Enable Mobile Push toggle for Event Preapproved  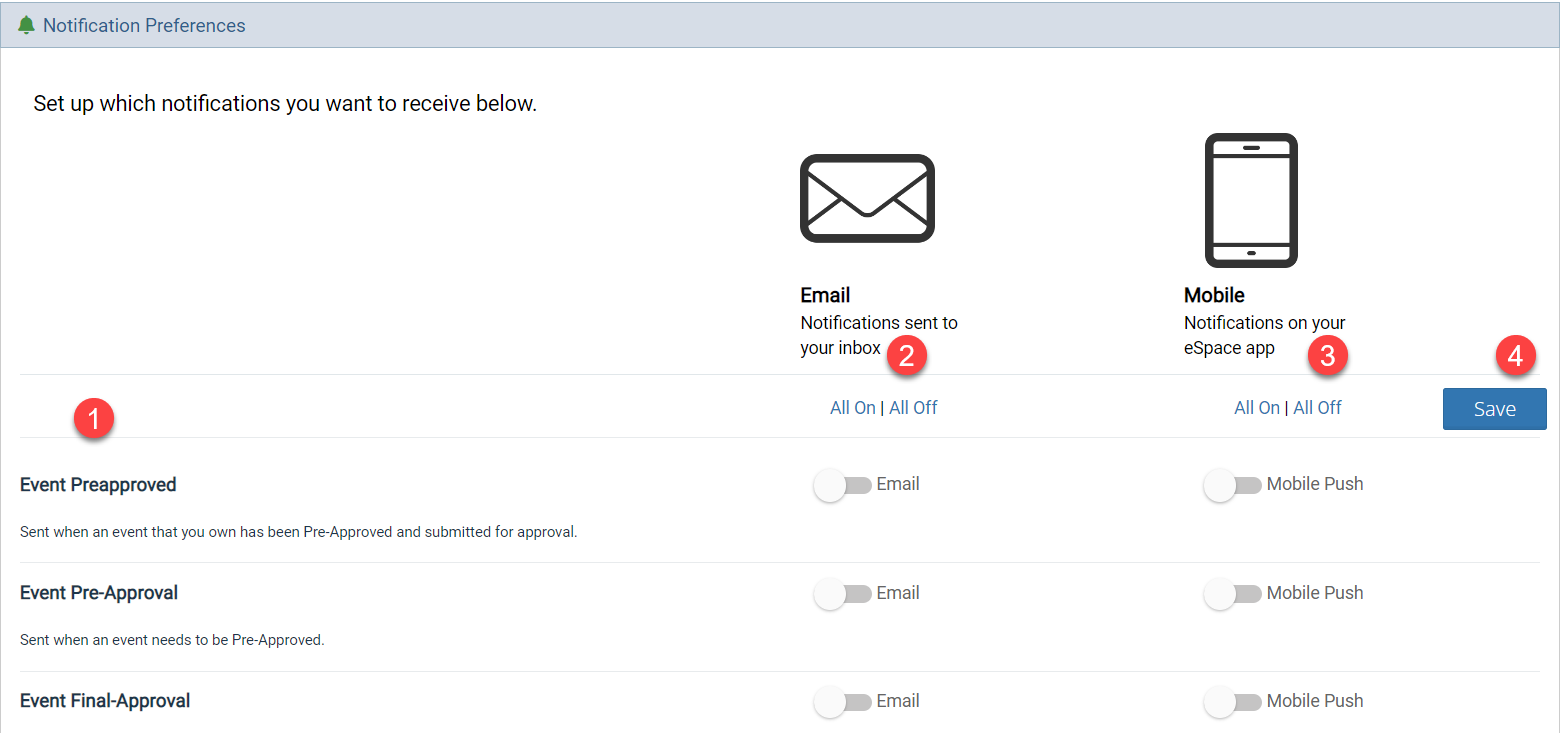[x=1232, y=486]
